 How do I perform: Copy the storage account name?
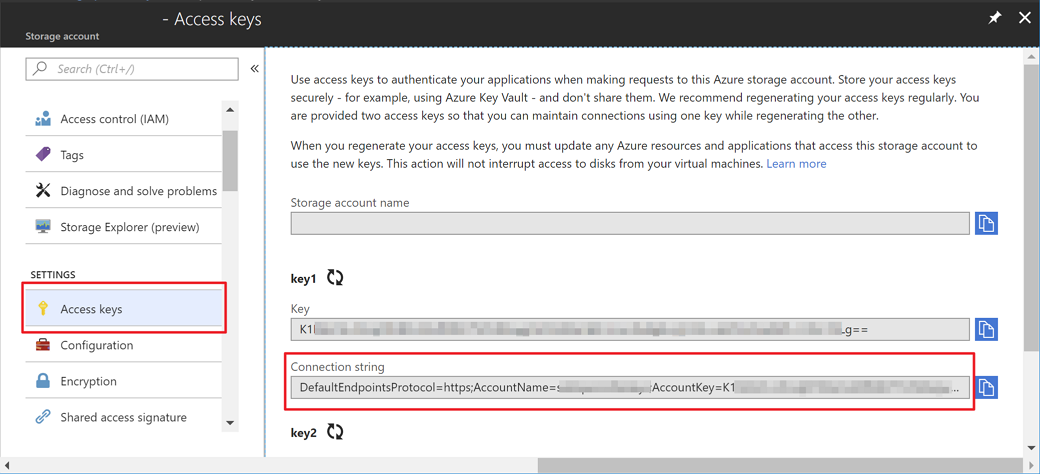[x=986, y=223]
